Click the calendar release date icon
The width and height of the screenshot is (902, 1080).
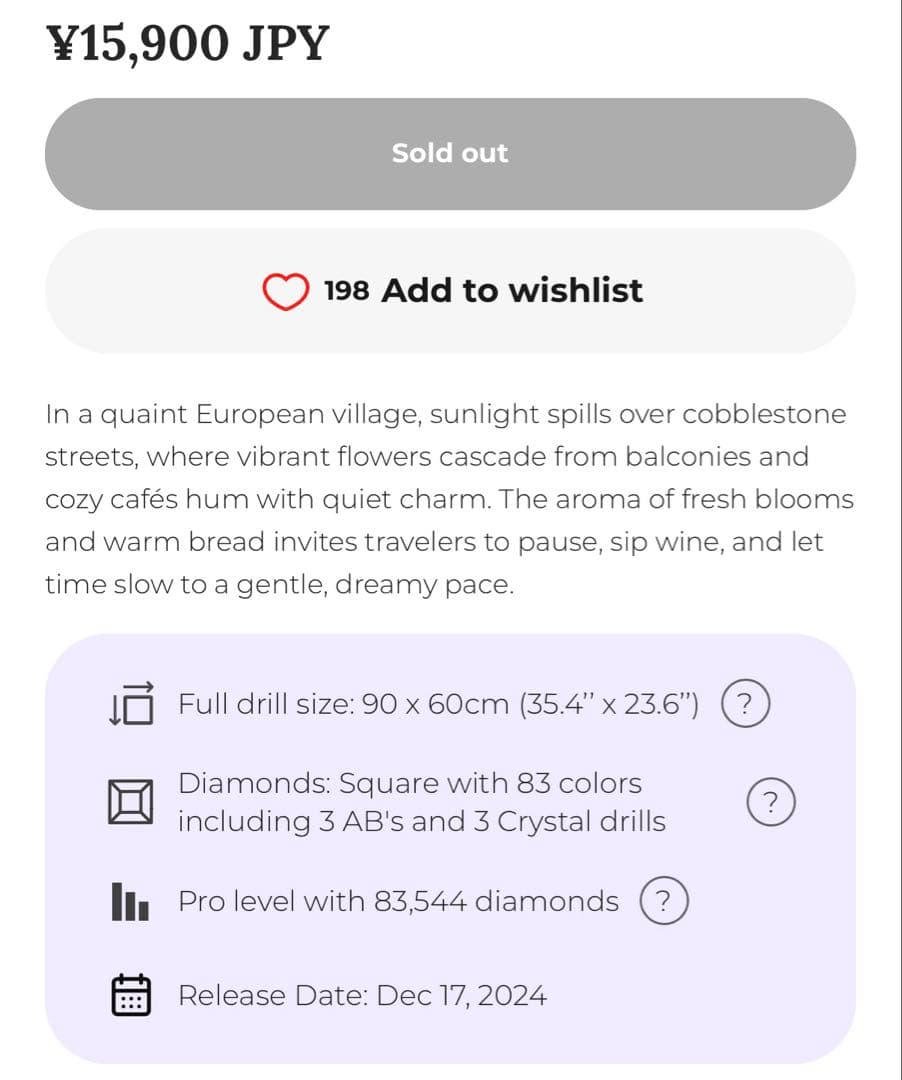(131, 996)
